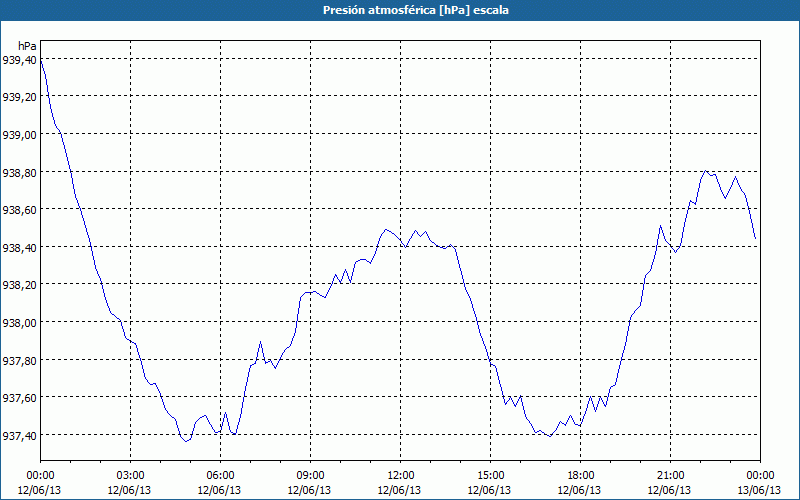
Task: Click the 938,40 y-axis value
Action: coord(19,248)
